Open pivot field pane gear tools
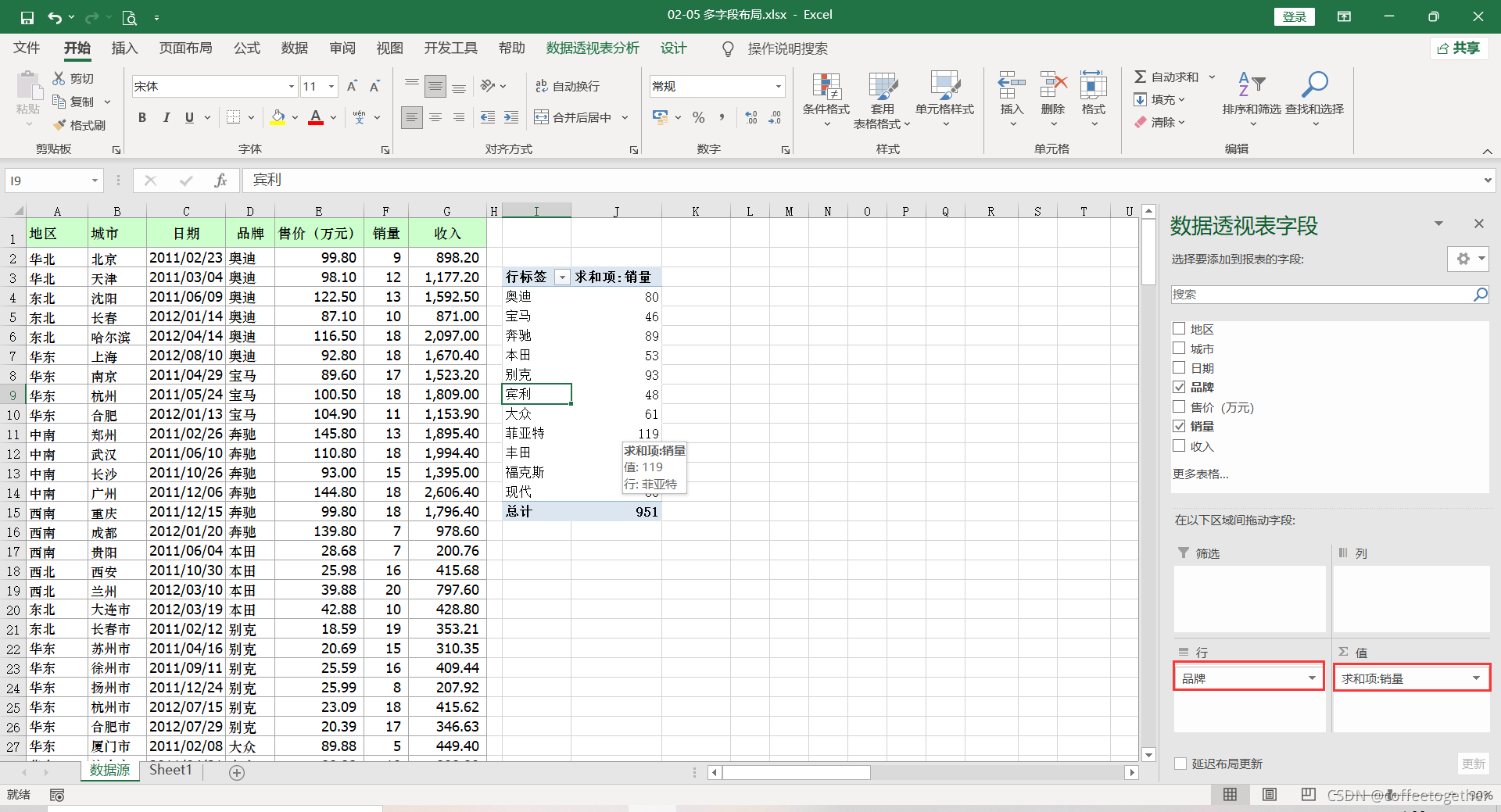 tap(1467, 259)
